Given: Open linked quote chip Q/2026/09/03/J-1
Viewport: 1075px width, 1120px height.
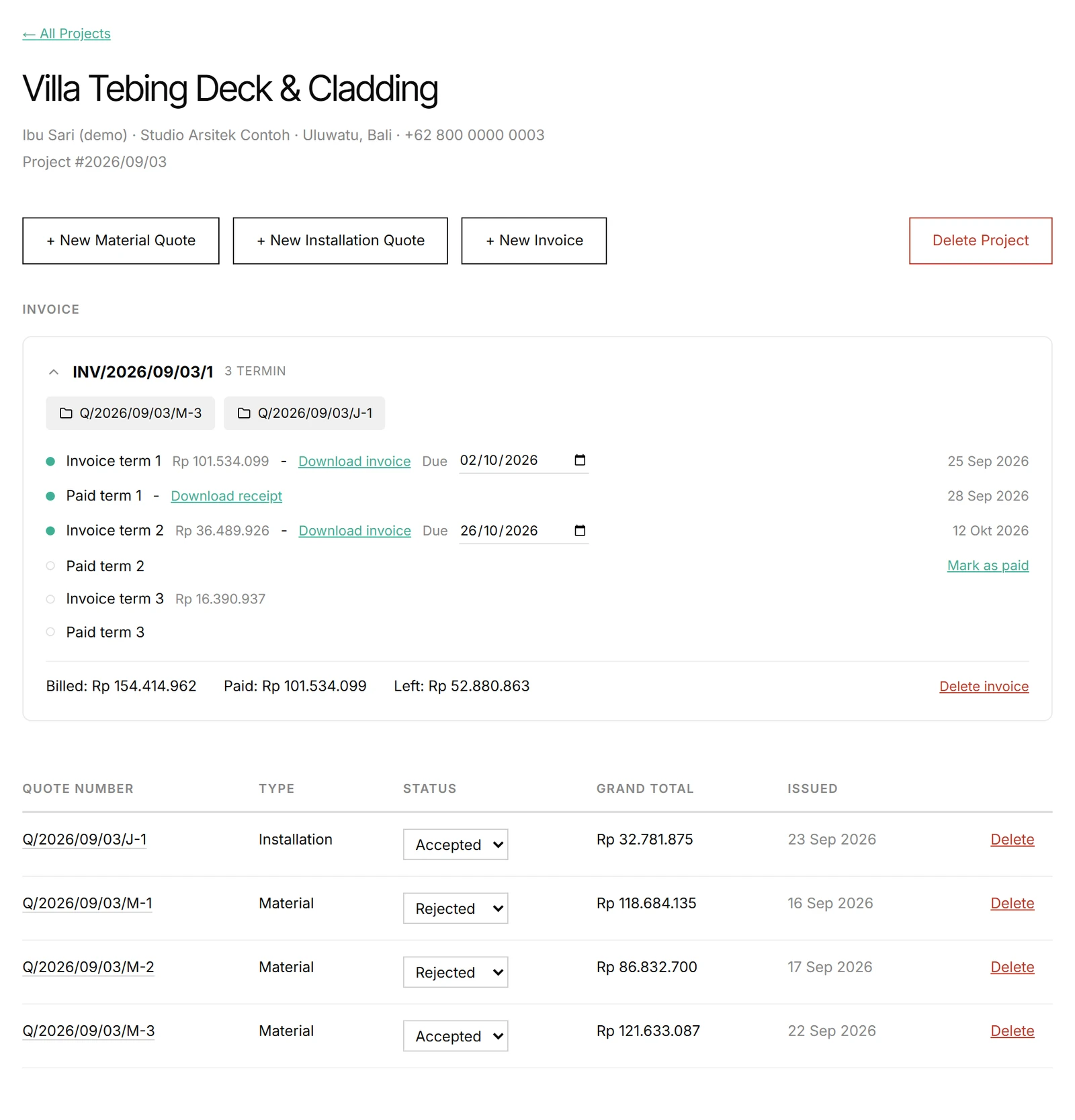Looking at the screenshot, I should click(304, 413).
